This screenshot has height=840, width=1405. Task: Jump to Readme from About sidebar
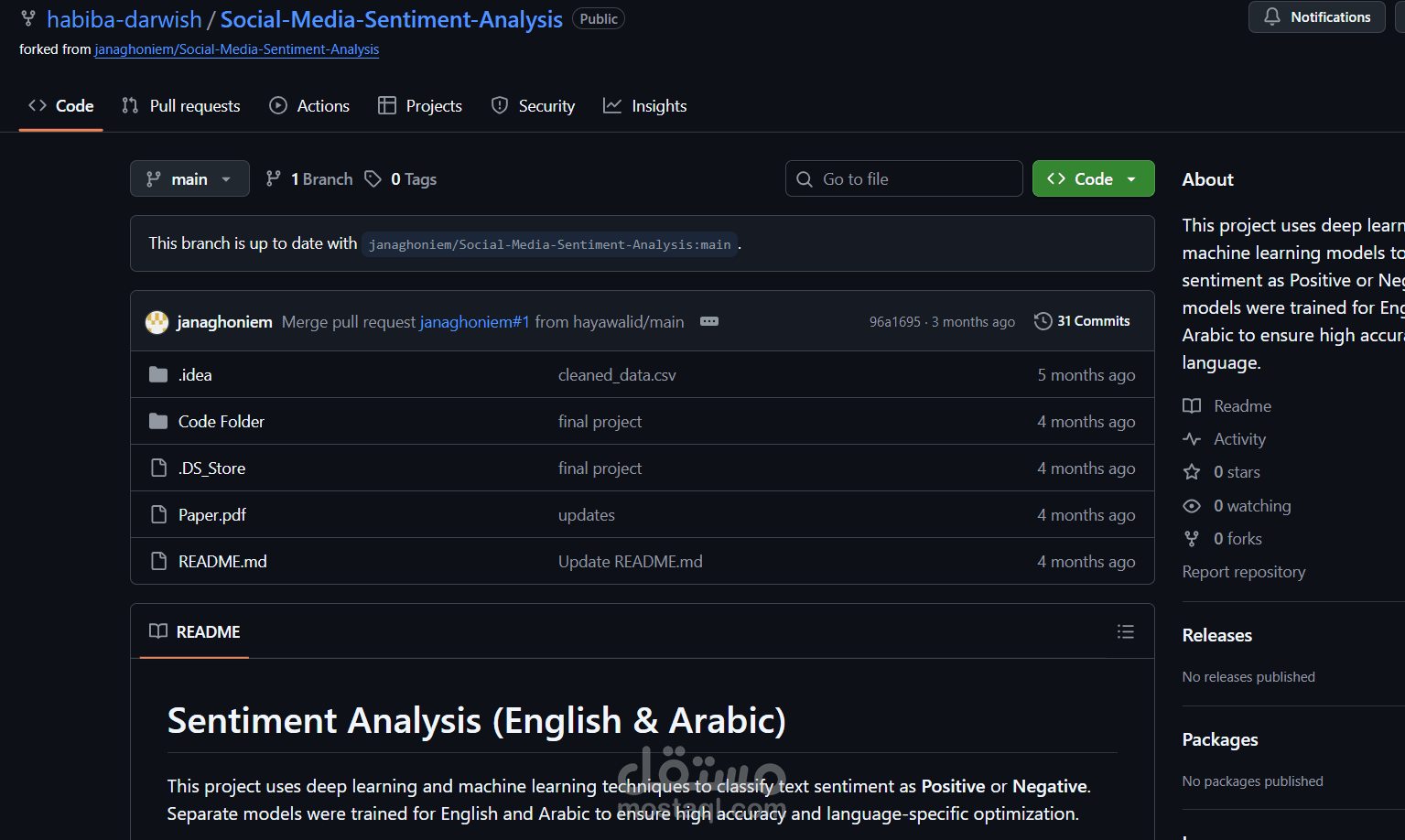[1227, 406]
